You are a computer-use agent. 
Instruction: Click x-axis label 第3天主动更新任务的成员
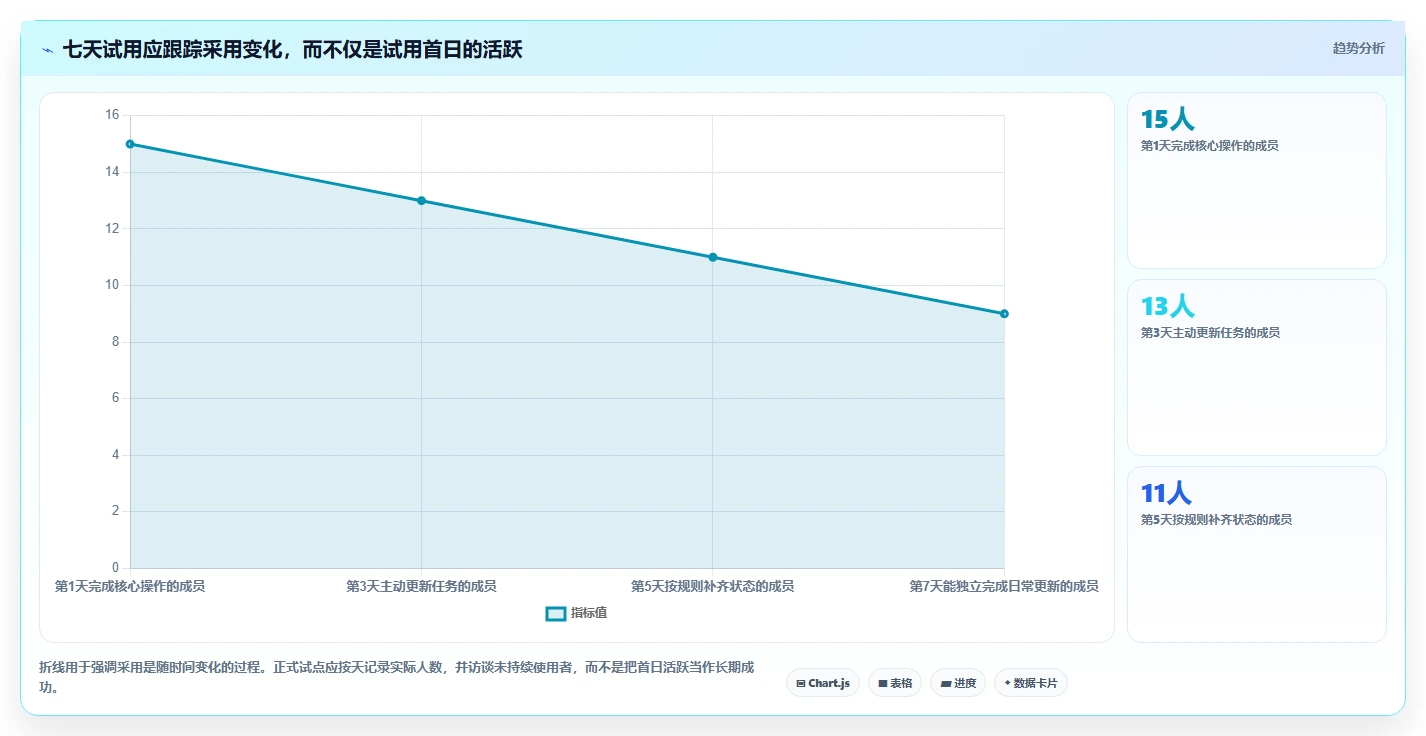coord(421,586)
